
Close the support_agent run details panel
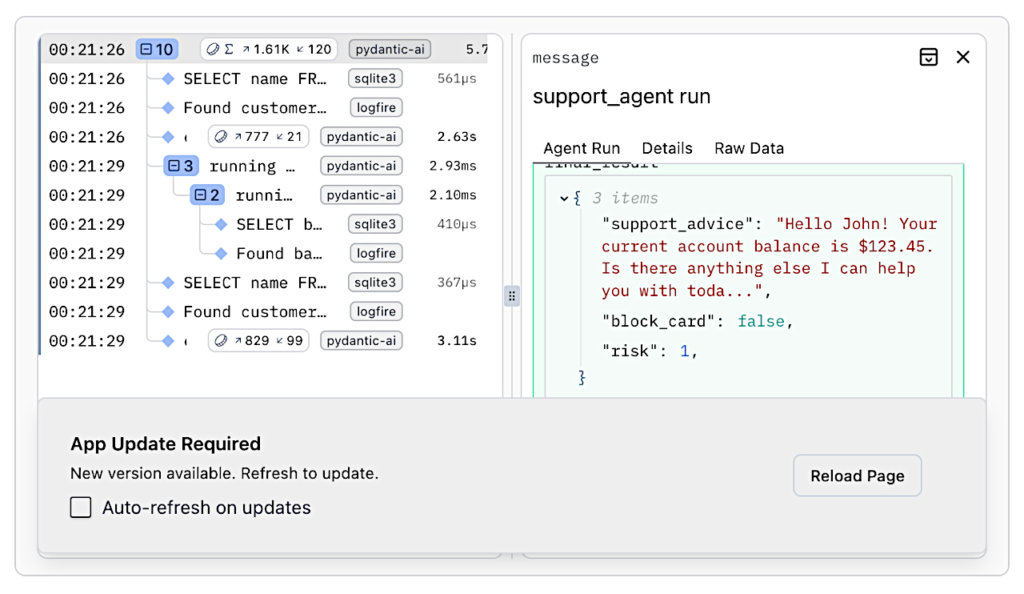[963, 57]
